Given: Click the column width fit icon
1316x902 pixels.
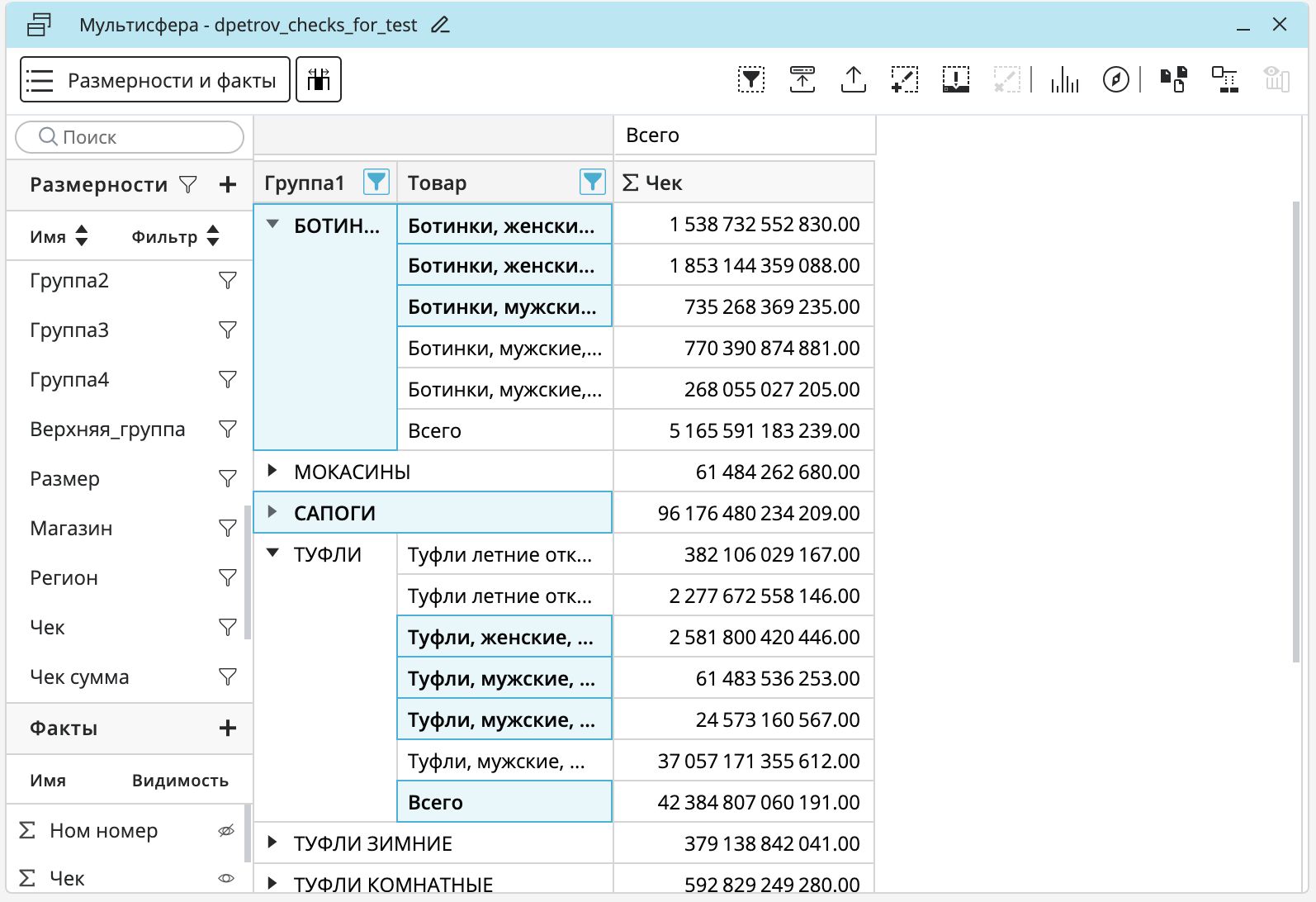Looking at the screenshot, I should (319, 79).
